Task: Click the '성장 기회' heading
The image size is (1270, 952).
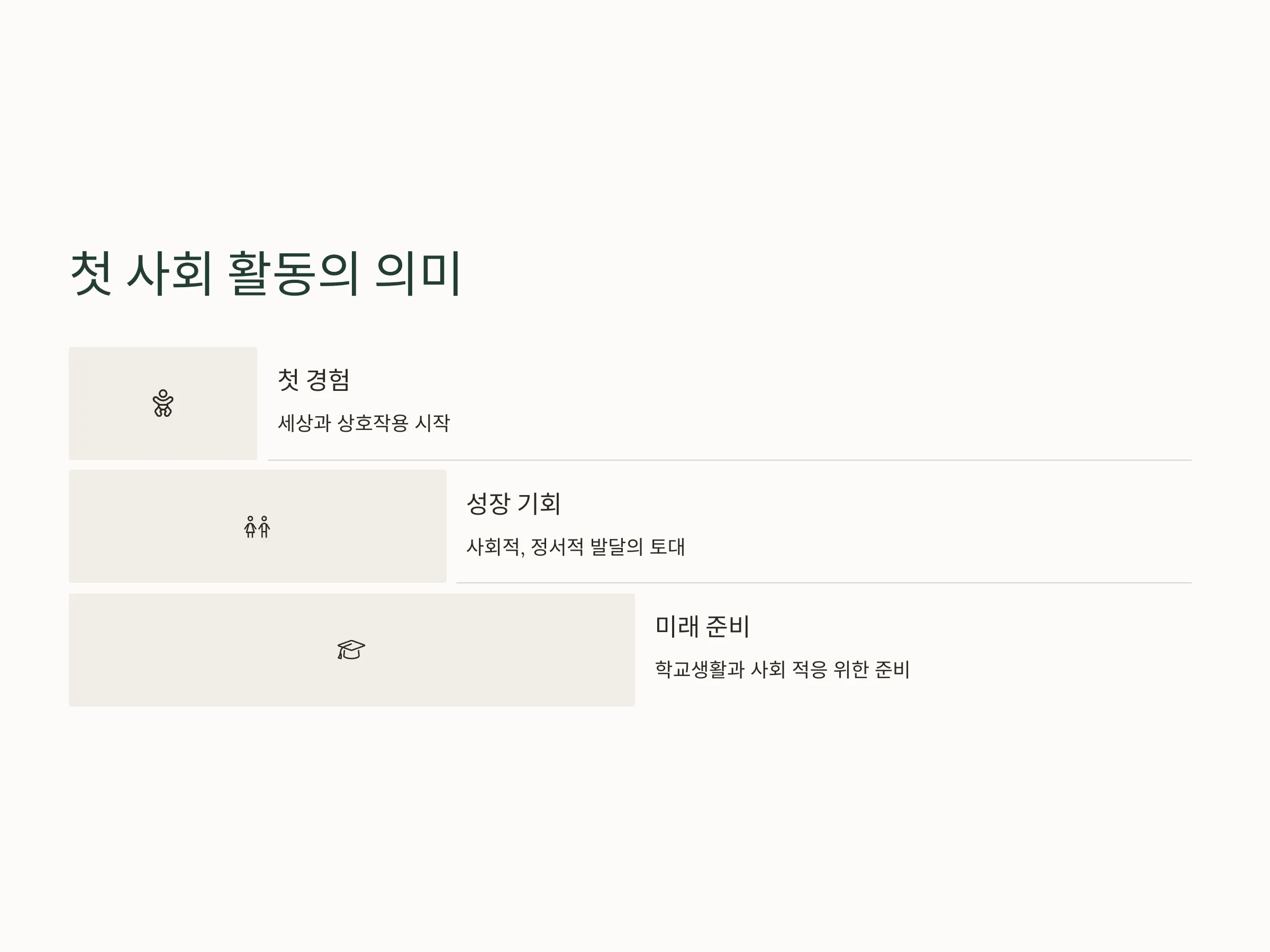Action: [x=513, y=504]
